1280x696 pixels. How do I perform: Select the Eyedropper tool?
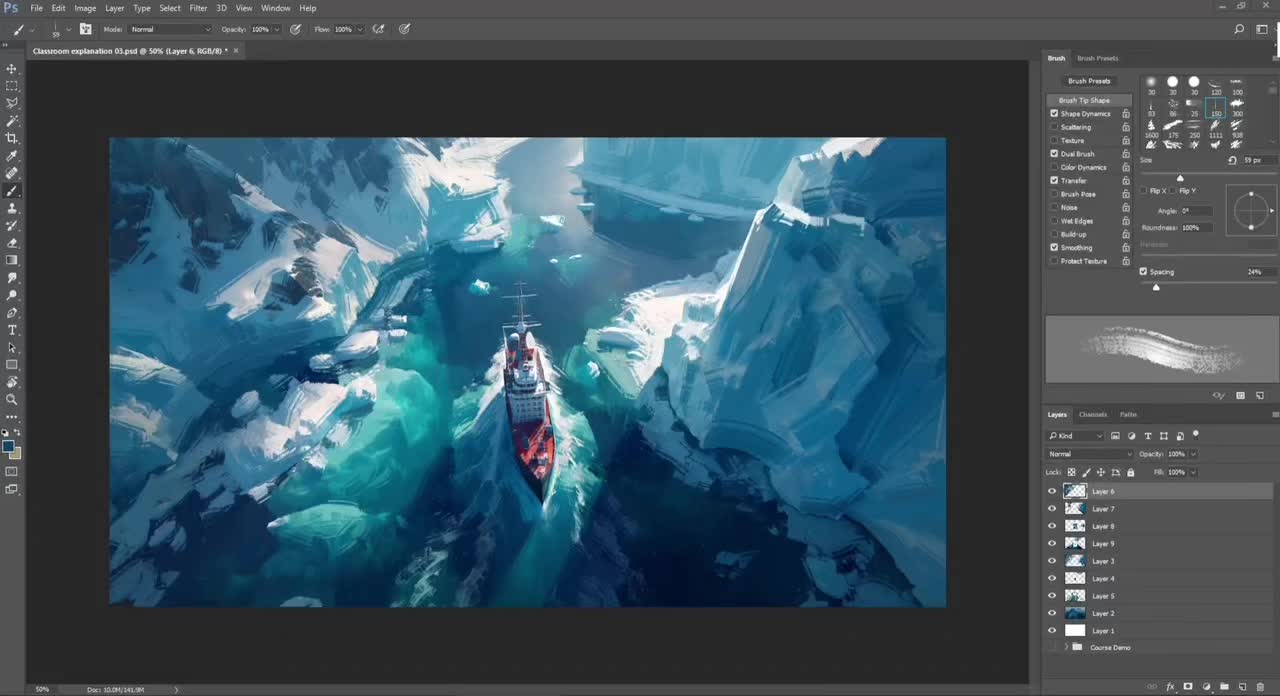(x=12, y=156)
